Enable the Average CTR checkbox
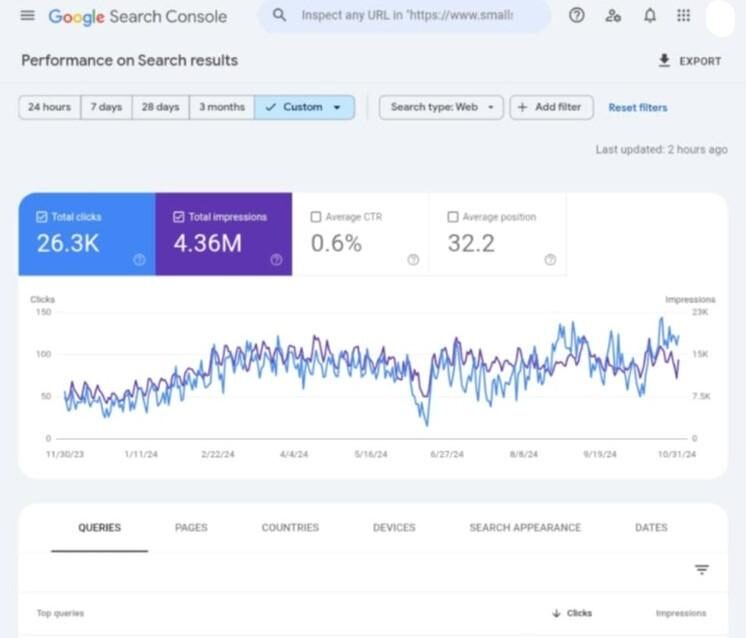 point(316,217)
